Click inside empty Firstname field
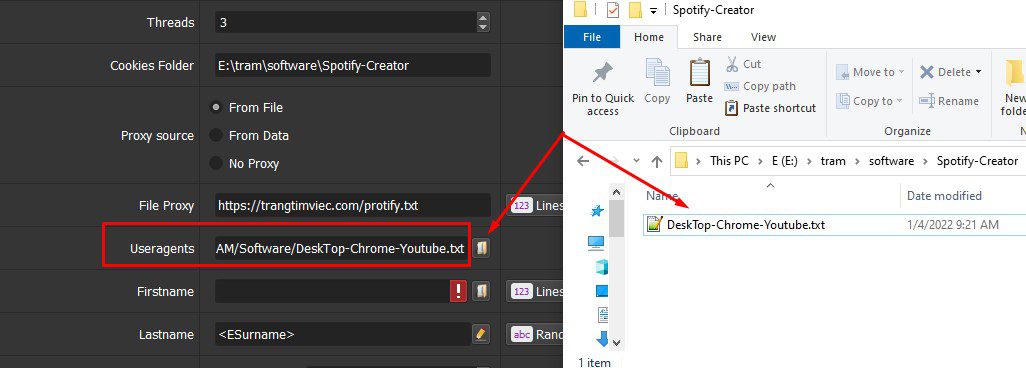Viewport: 1026px width, 368px height. click(332, 291)
